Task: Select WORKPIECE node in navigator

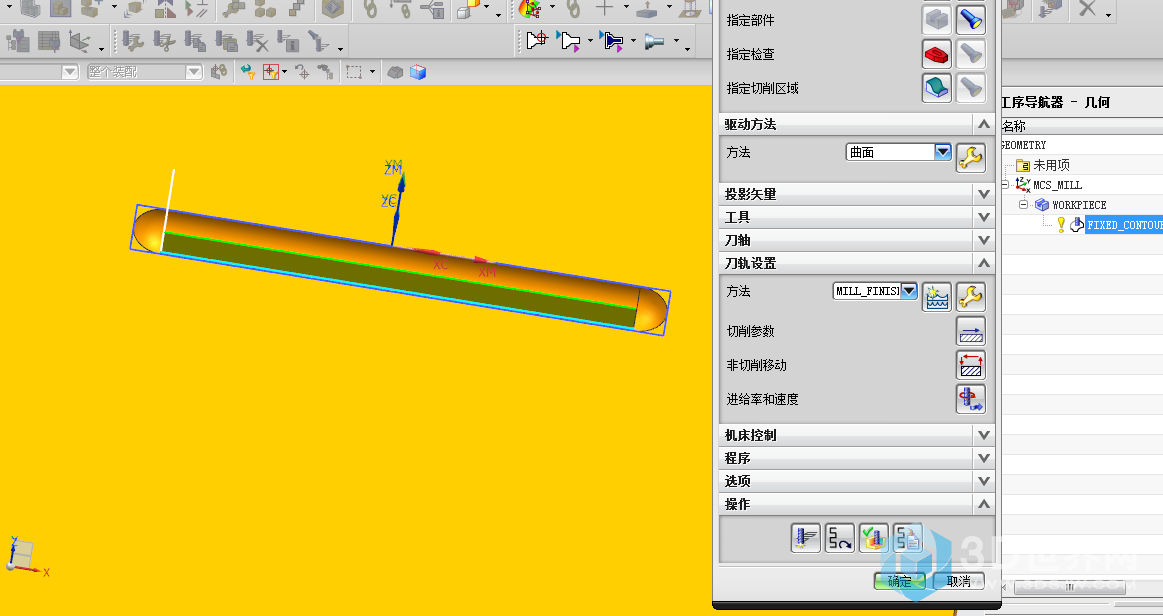Action: point(1078,205)
